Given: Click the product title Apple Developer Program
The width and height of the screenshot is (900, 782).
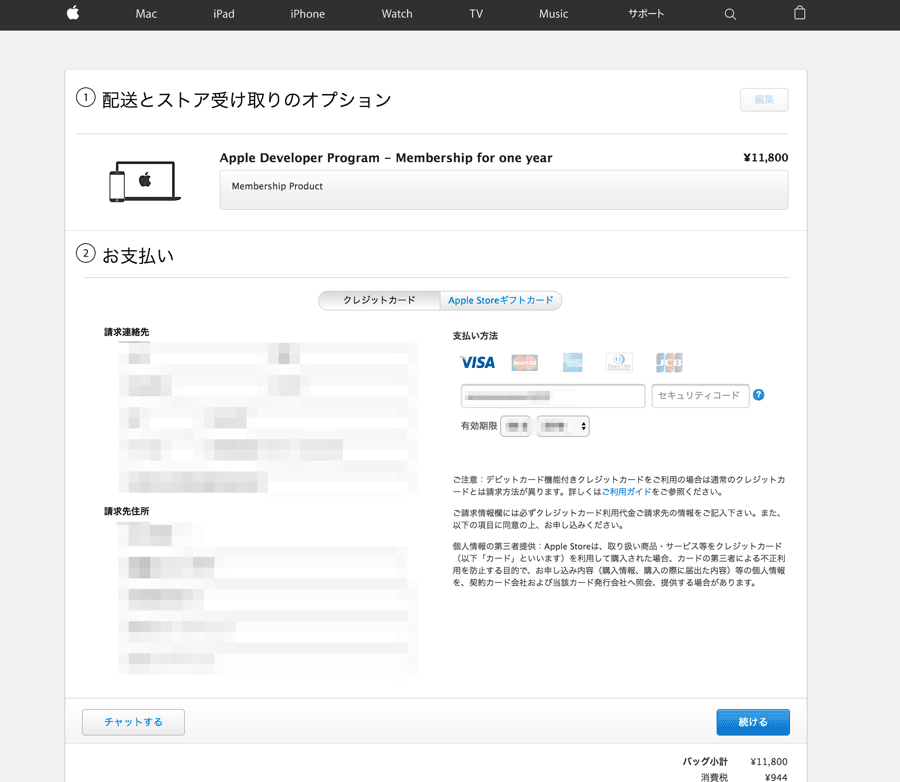Looking at the screenshot, I should pos(386,158).
